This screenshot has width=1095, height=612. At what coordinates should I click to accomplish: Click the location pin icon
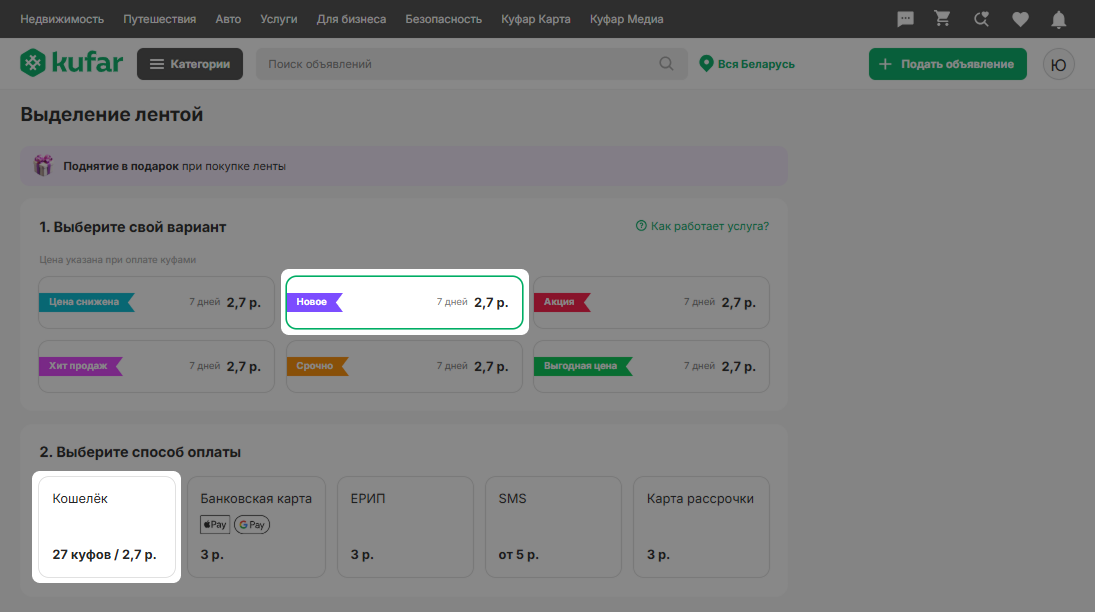click(x=706, y=64)
